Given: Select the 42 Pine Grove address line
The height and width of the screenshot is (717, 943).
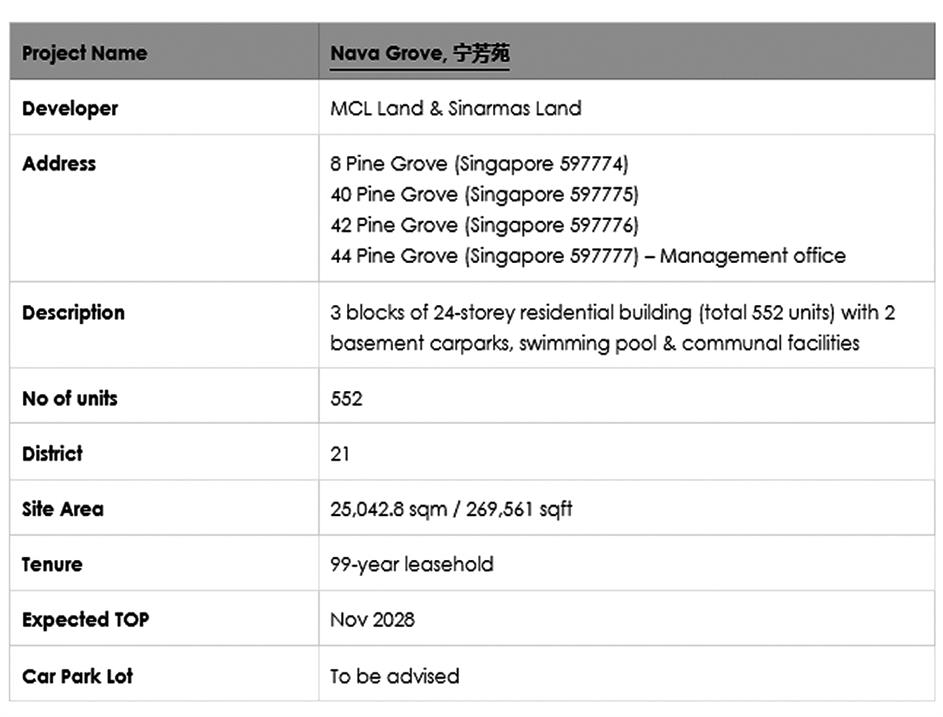Looking at the screenshot, I should pos(484,225).
